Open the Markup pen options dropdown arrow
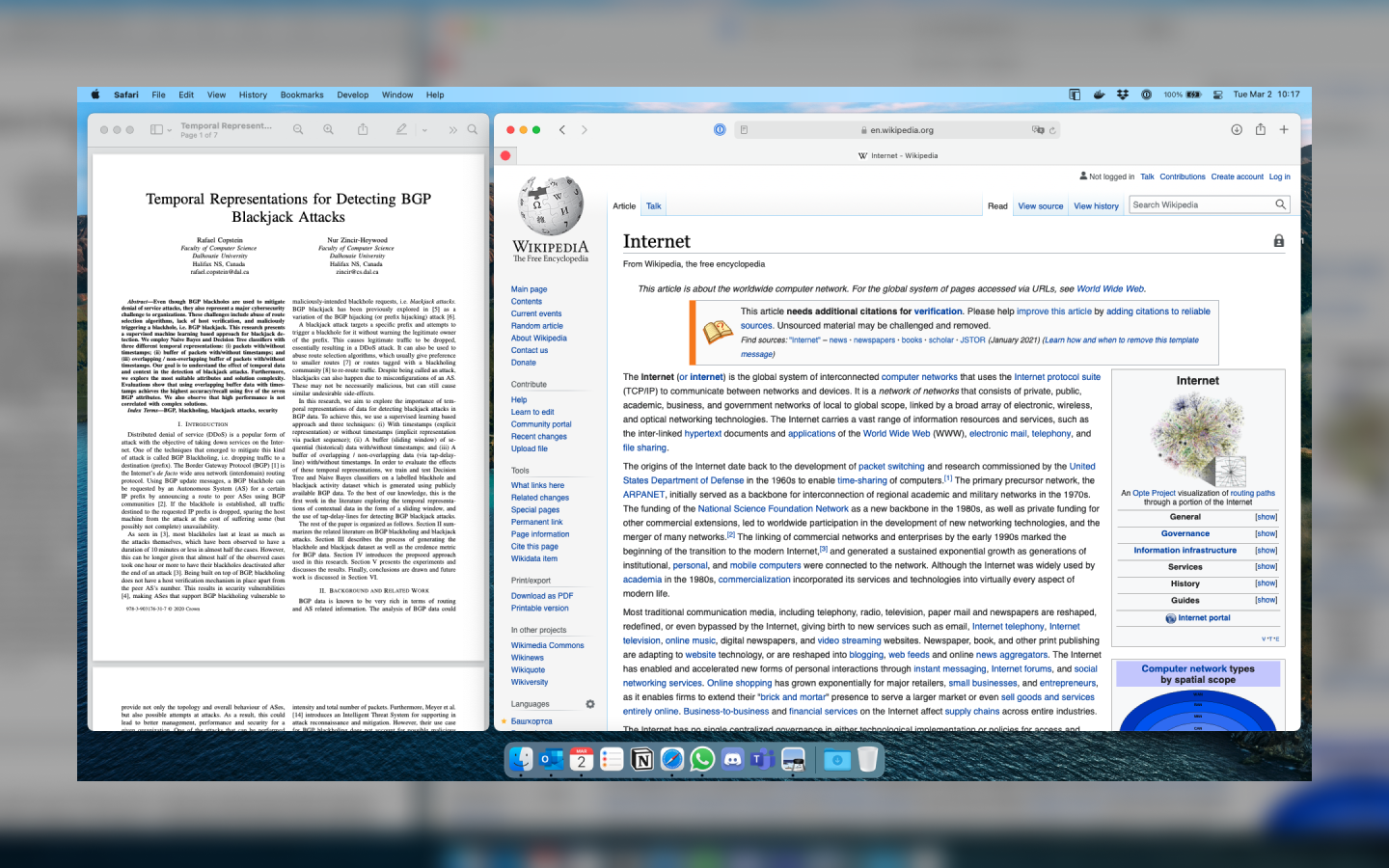Screen dimensions: 1389x868 424,130
